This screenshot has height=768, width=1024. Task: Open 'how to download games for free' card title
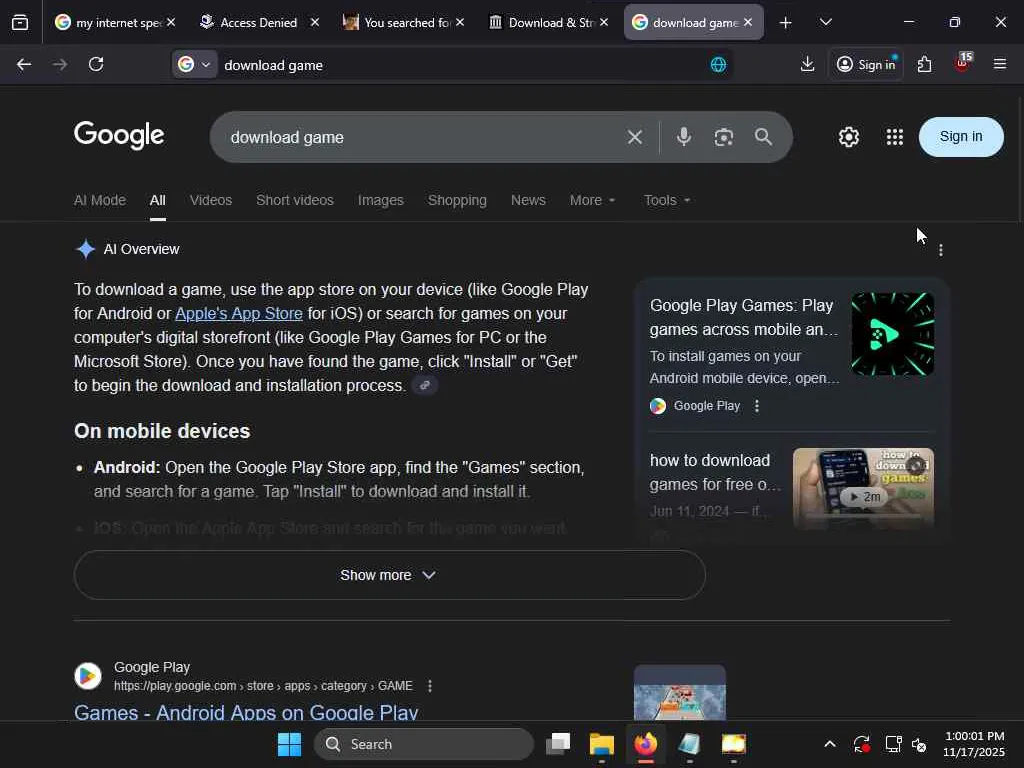click(x=714, y=472)
